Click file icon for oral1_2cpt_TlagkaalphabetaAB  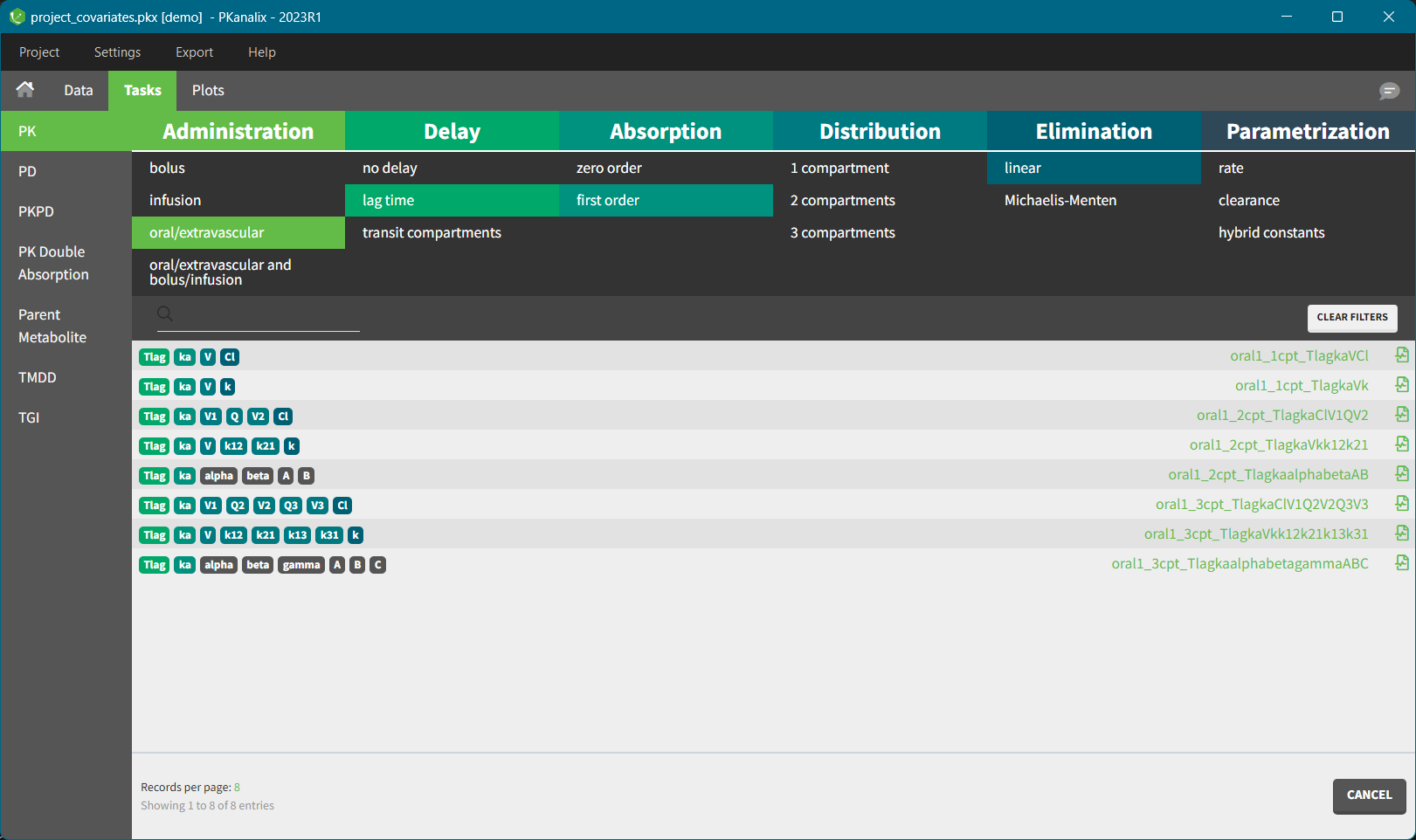1401,474
